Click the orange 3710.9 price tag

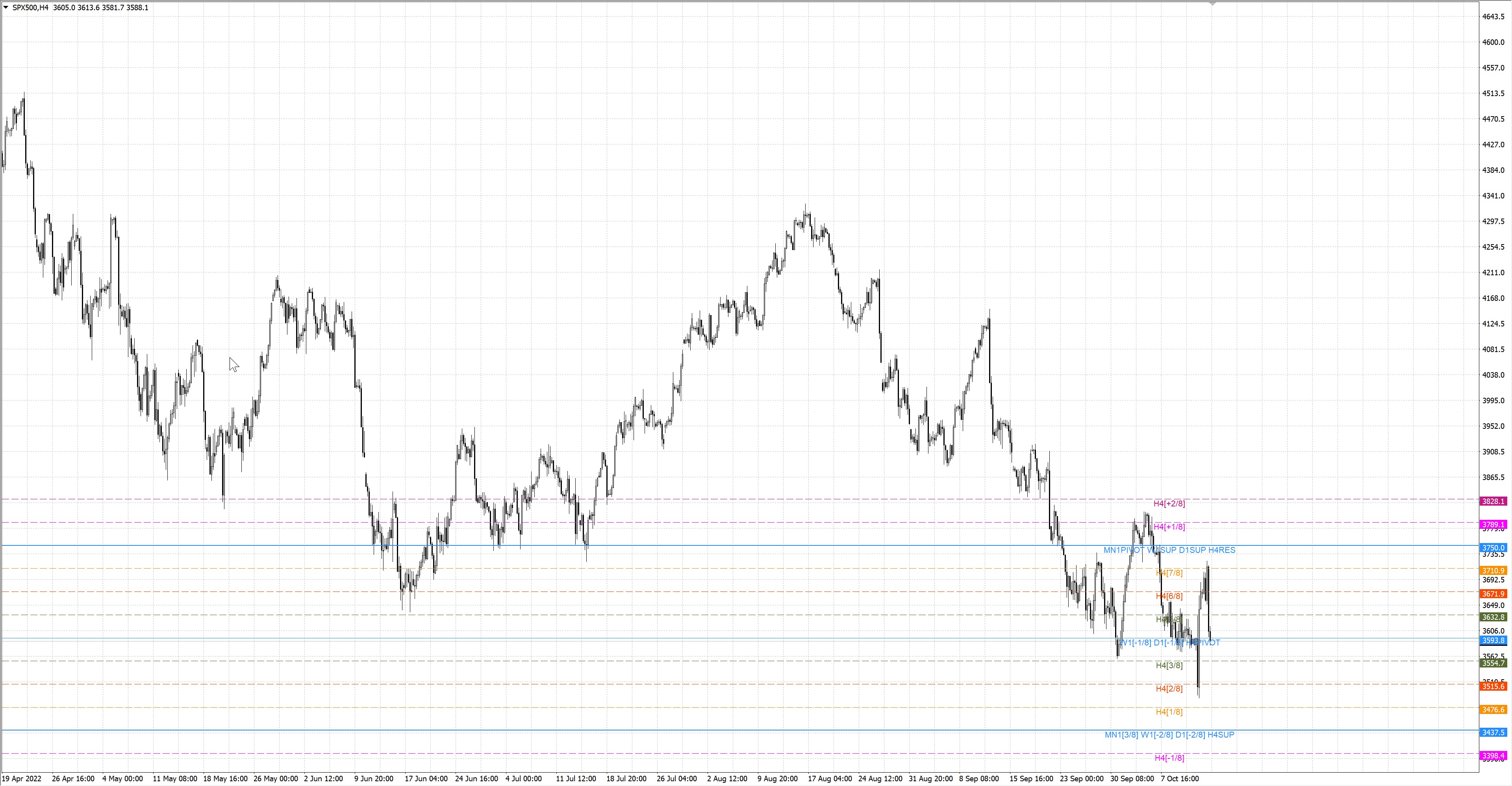pyautogui.click(x=1493, y=571)
